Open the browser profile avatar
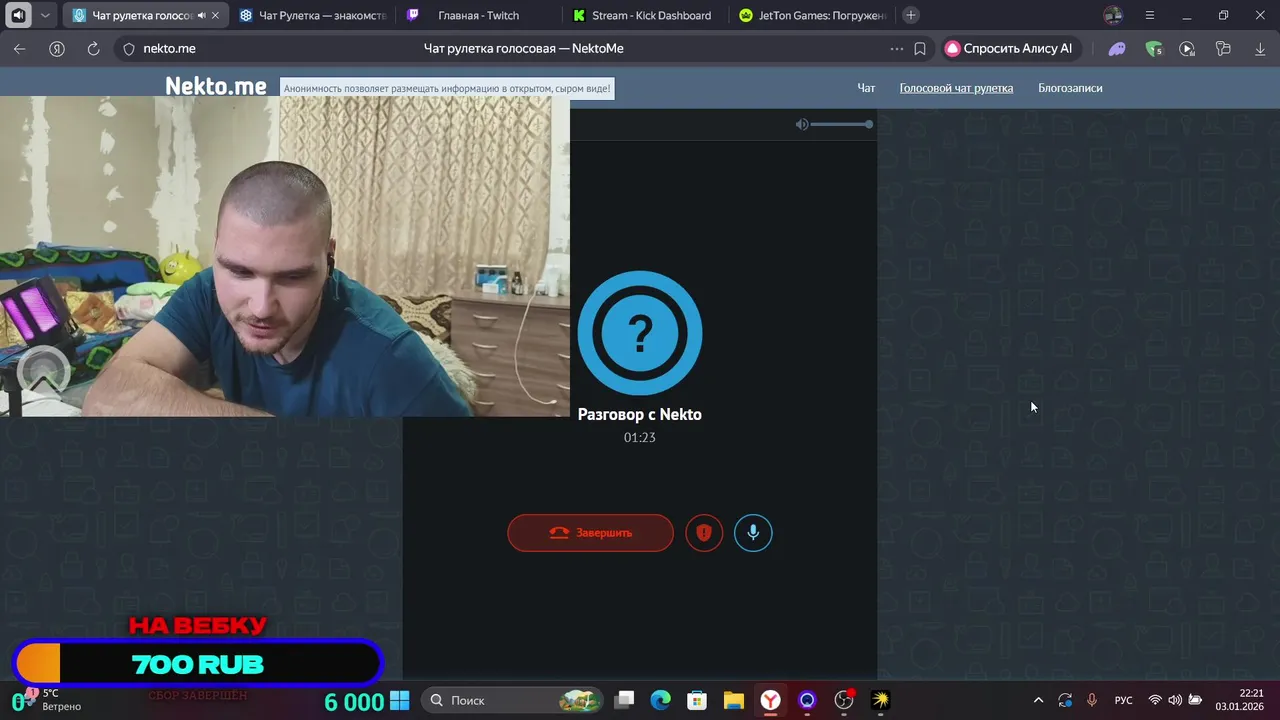 1113,15
